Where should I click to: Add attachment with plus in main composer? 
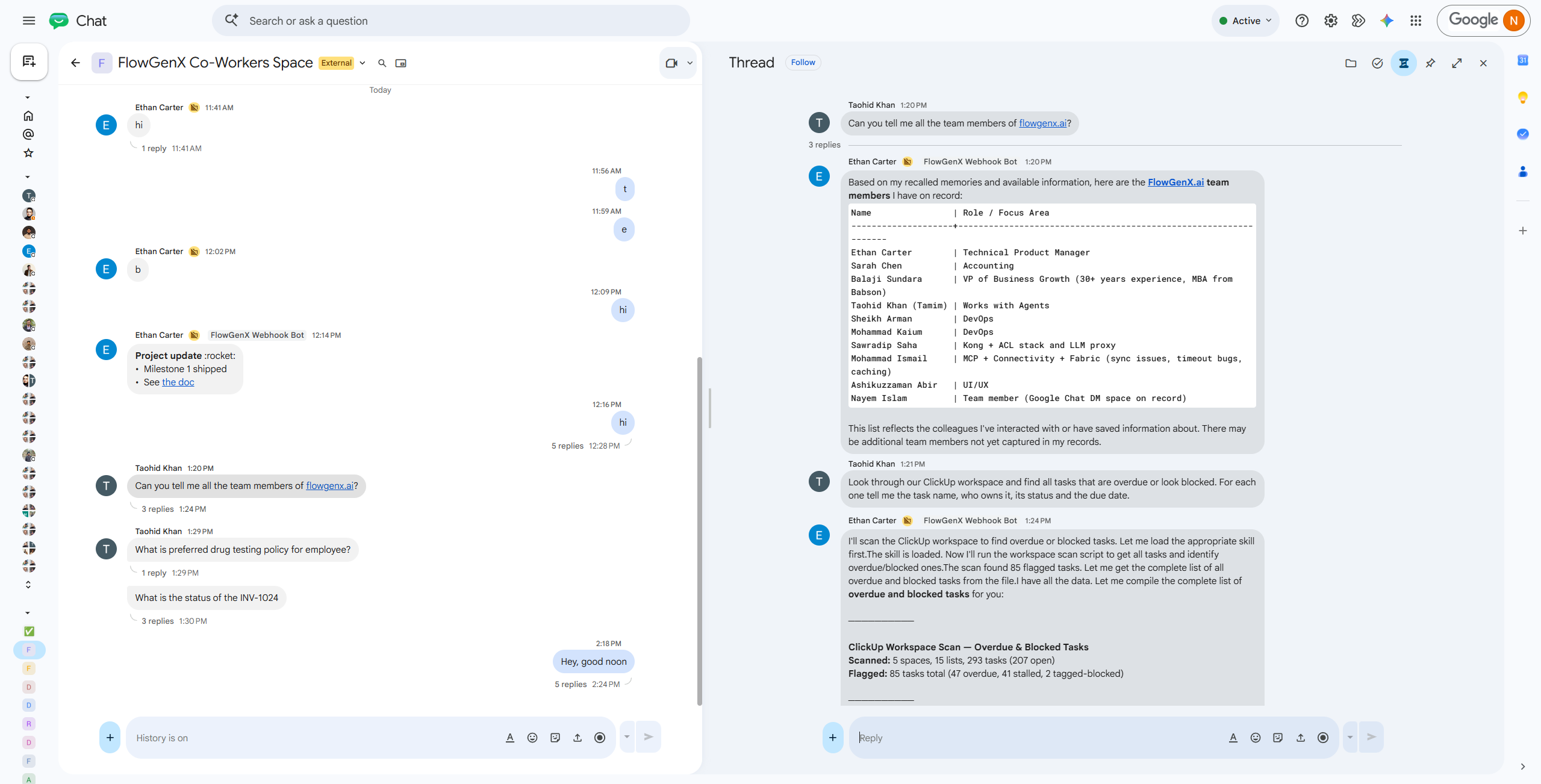click(x=110, y=738)
